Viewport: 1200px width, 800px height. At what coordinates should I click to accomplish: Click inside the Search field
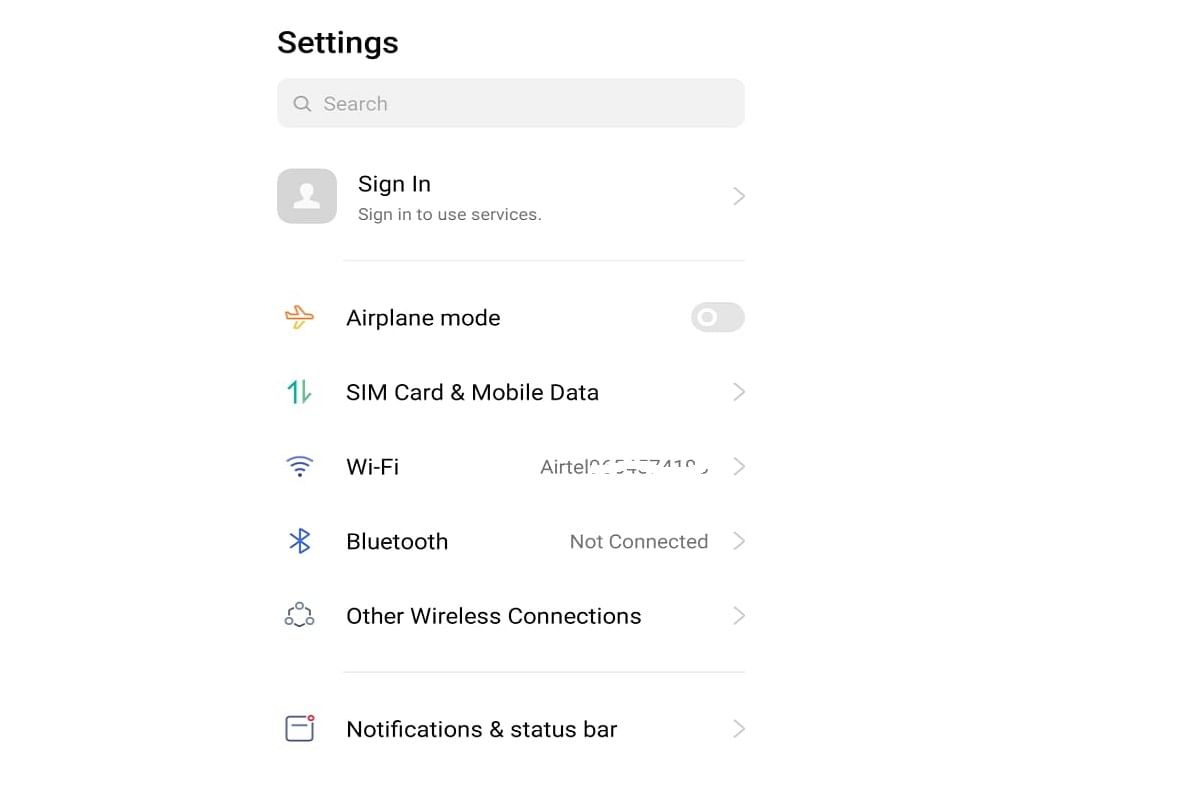tap(510, 103)
